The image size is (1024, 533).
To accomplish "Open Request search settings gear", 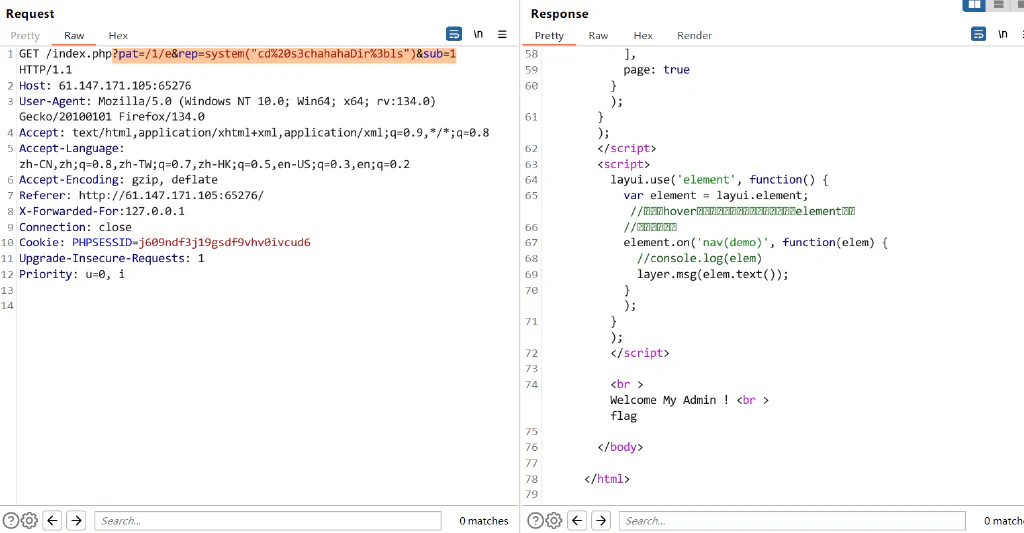I will coord(29,521).
